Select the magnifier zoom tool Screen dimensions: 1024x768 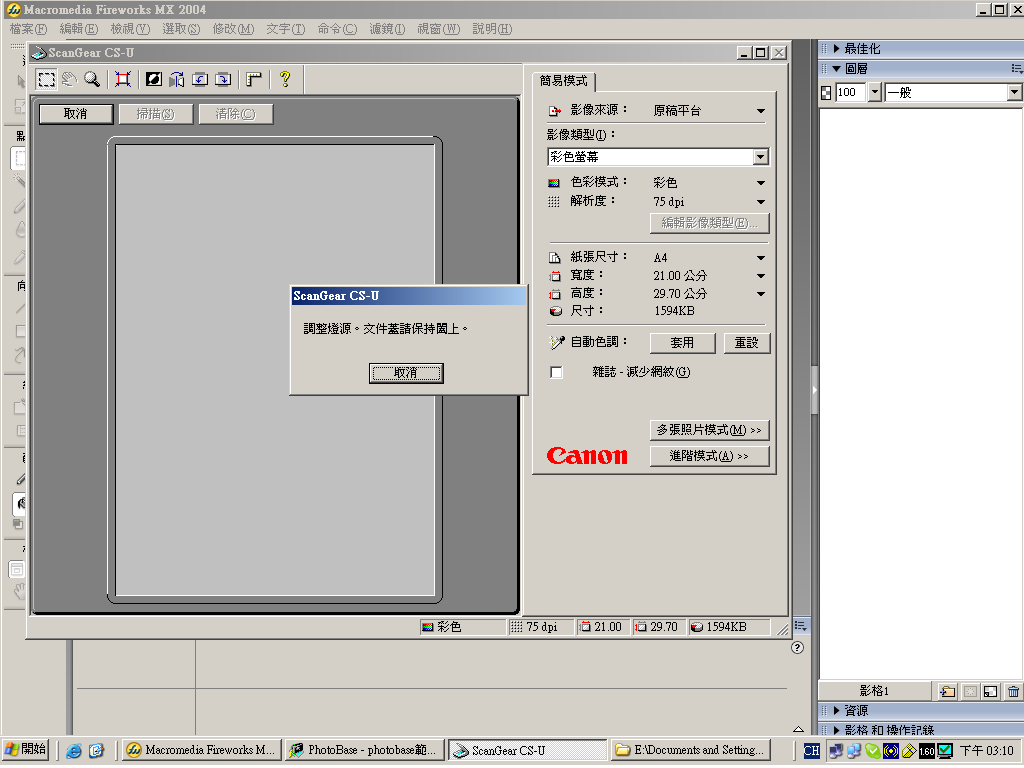pyautogui.click(x=92, y=80)
